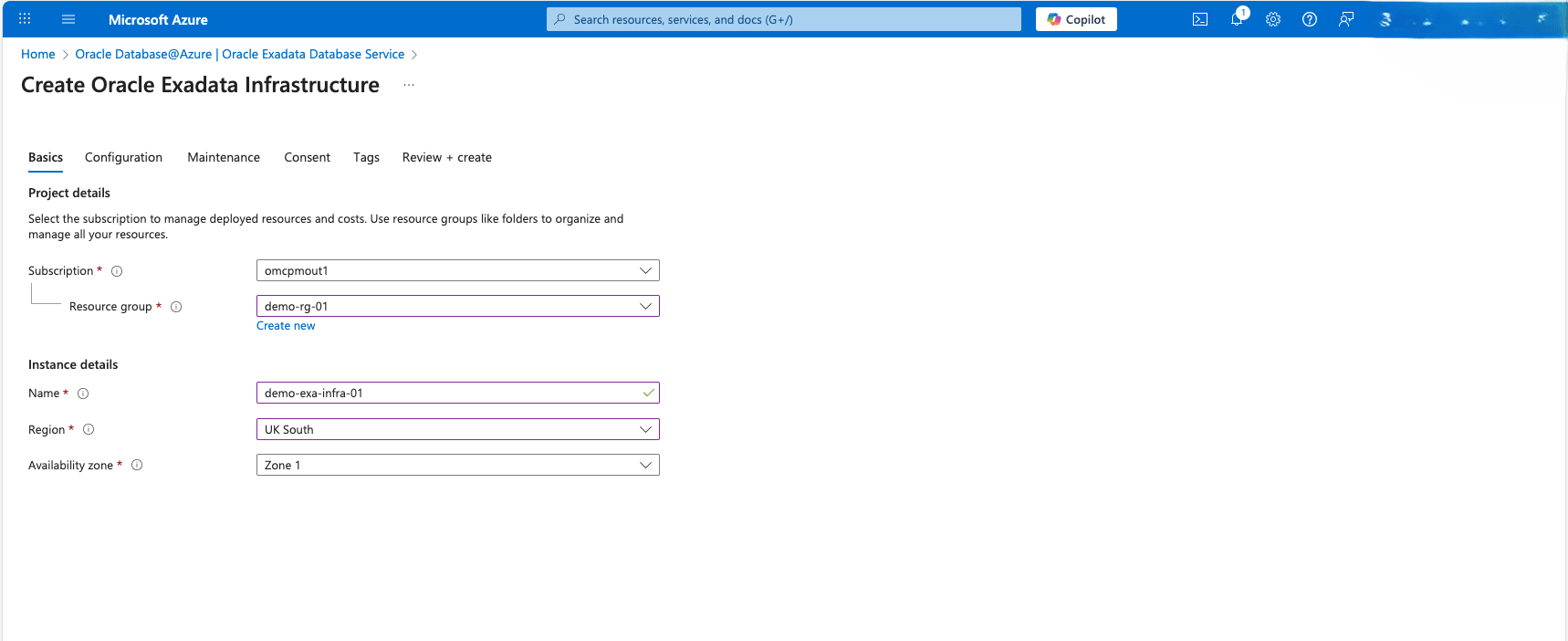Show Subscription info tooltip icon
The width and height of the screenshot is (1568, 641).
click(117, 271)
